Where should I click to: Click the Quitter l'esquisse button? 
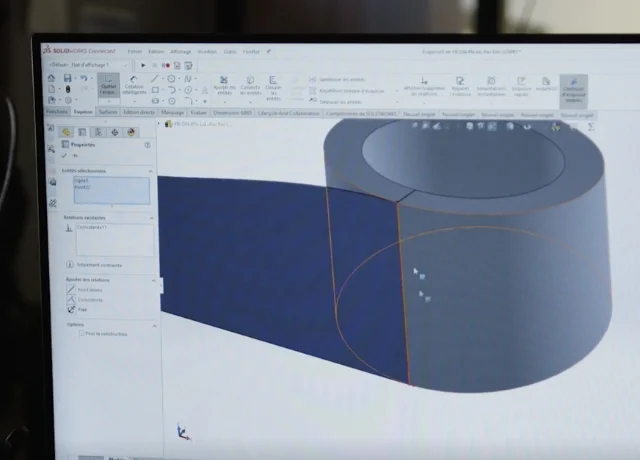[108, 88]
